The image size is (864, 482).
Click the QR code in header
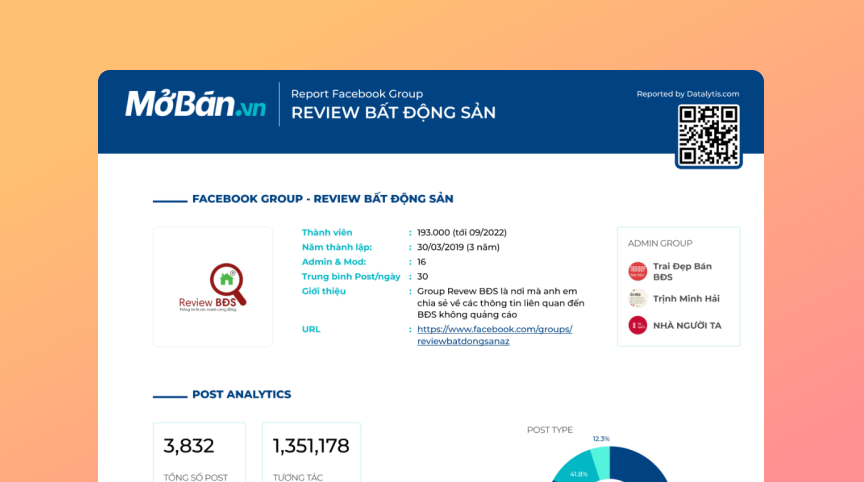coord(709,136)
